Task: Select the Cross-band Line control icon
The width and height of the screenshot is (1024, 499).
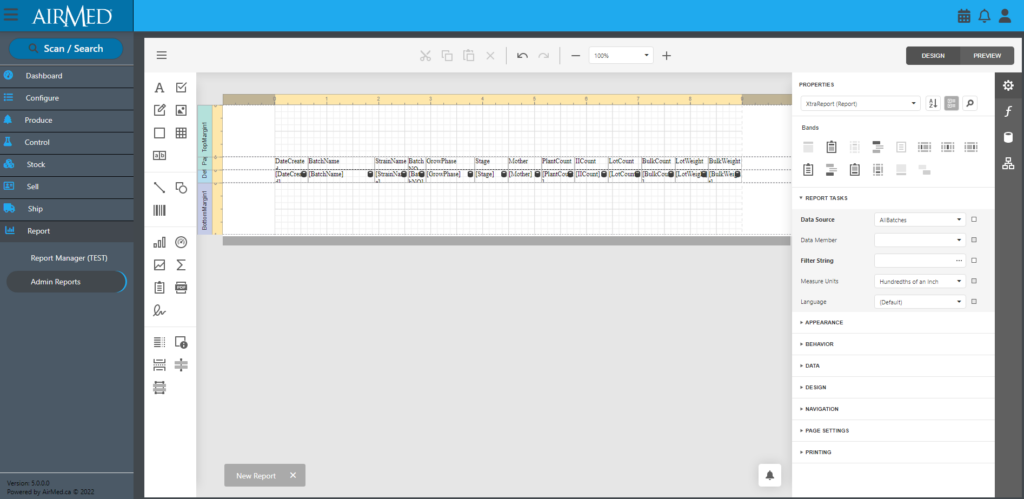Action: 182,364
